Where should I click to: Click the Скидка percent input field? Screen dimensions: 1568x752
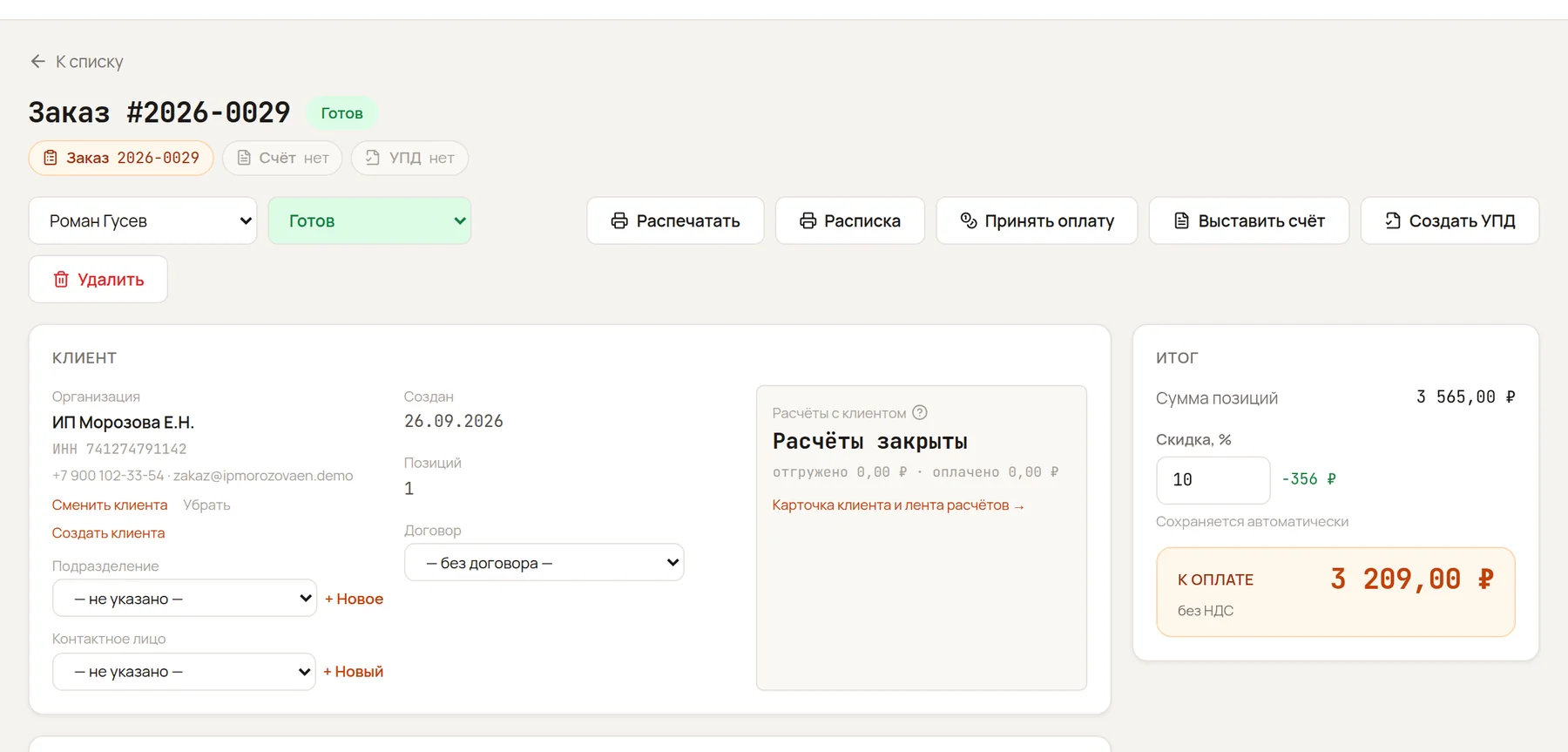(x=1213, y=479)
